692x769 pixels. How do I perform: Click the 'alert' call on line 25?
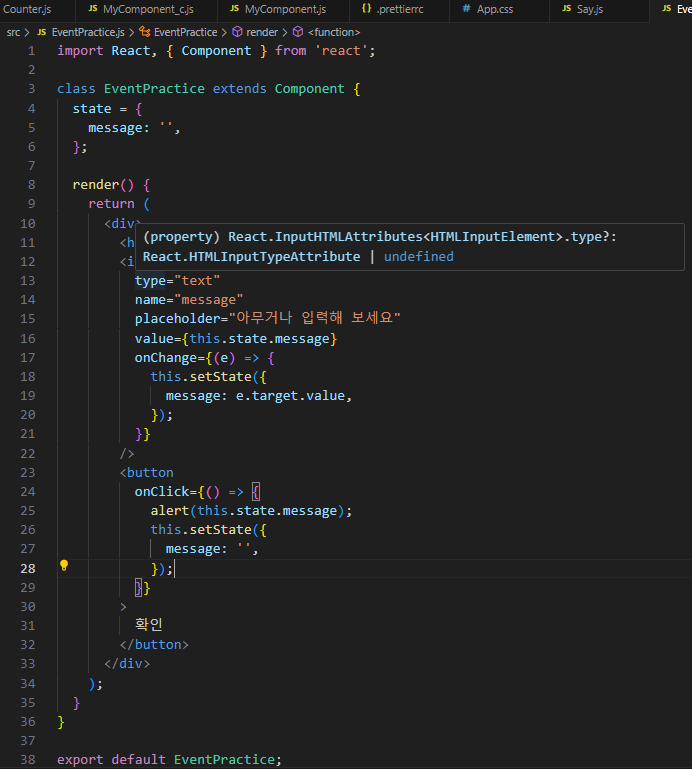tap(170, 511)
